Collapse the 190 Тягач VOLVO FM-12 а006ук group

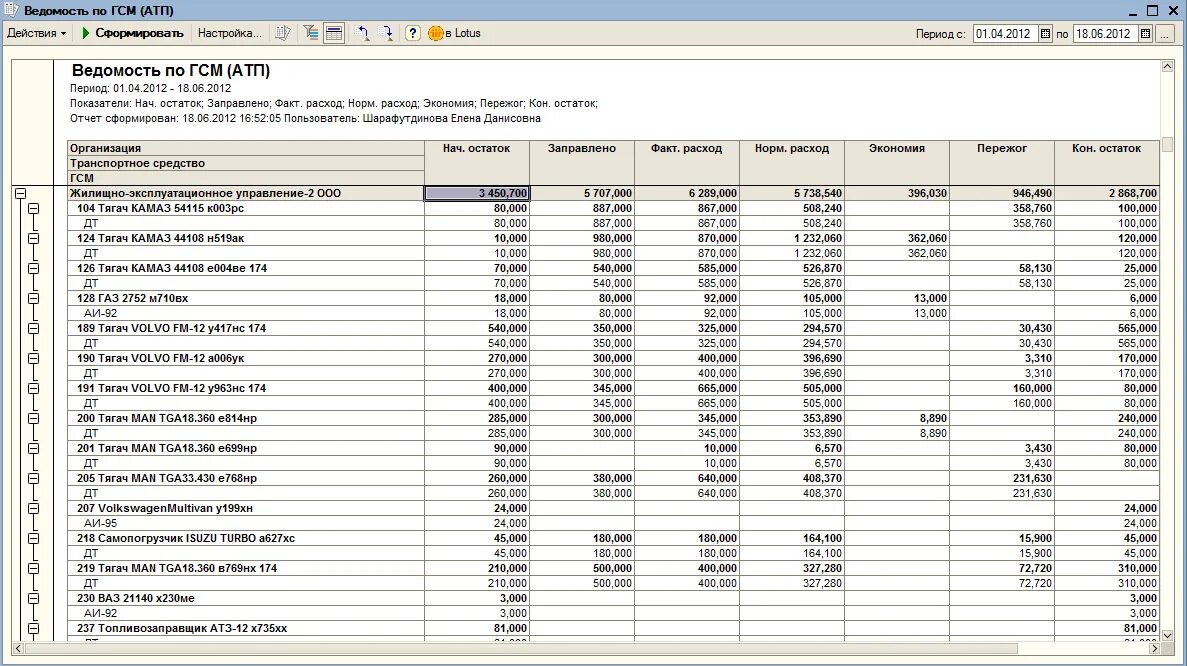[33, 358]
